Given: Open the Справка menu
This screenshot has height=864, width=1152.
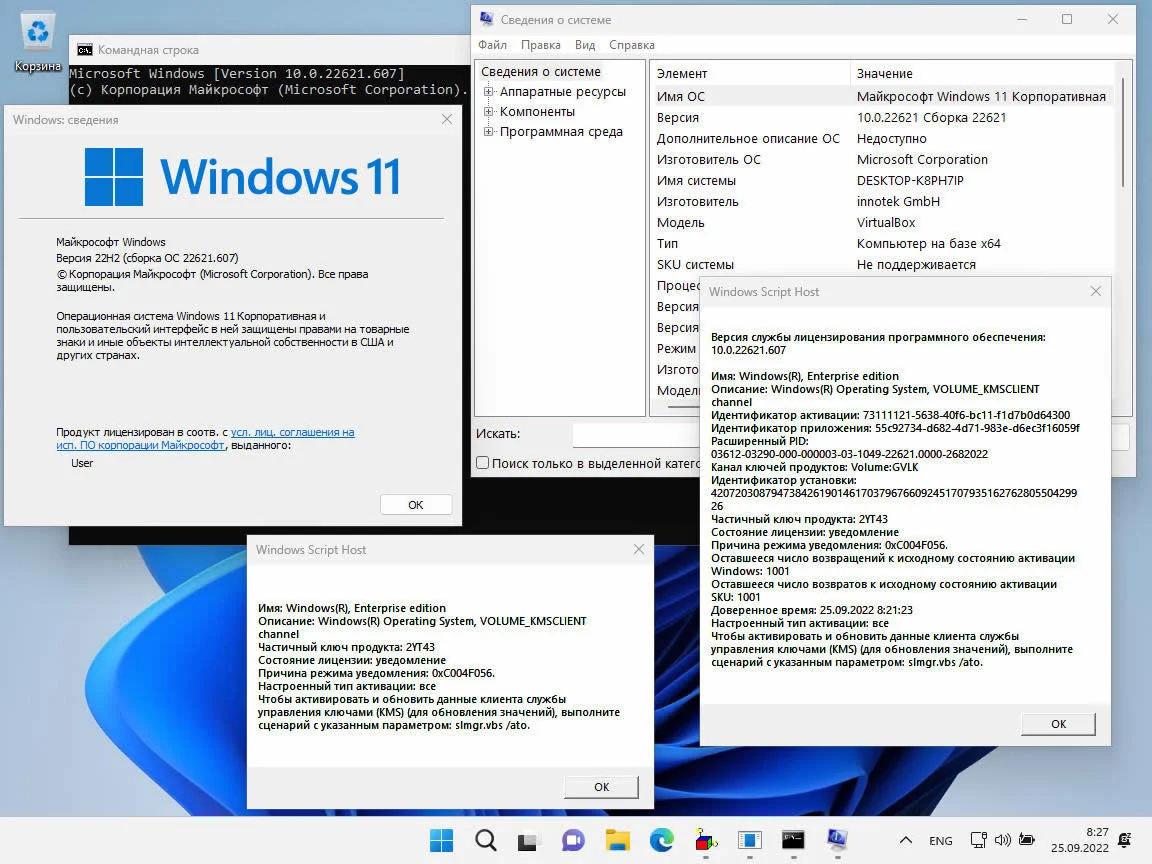Looking at the screenshot, I should 632,45.
